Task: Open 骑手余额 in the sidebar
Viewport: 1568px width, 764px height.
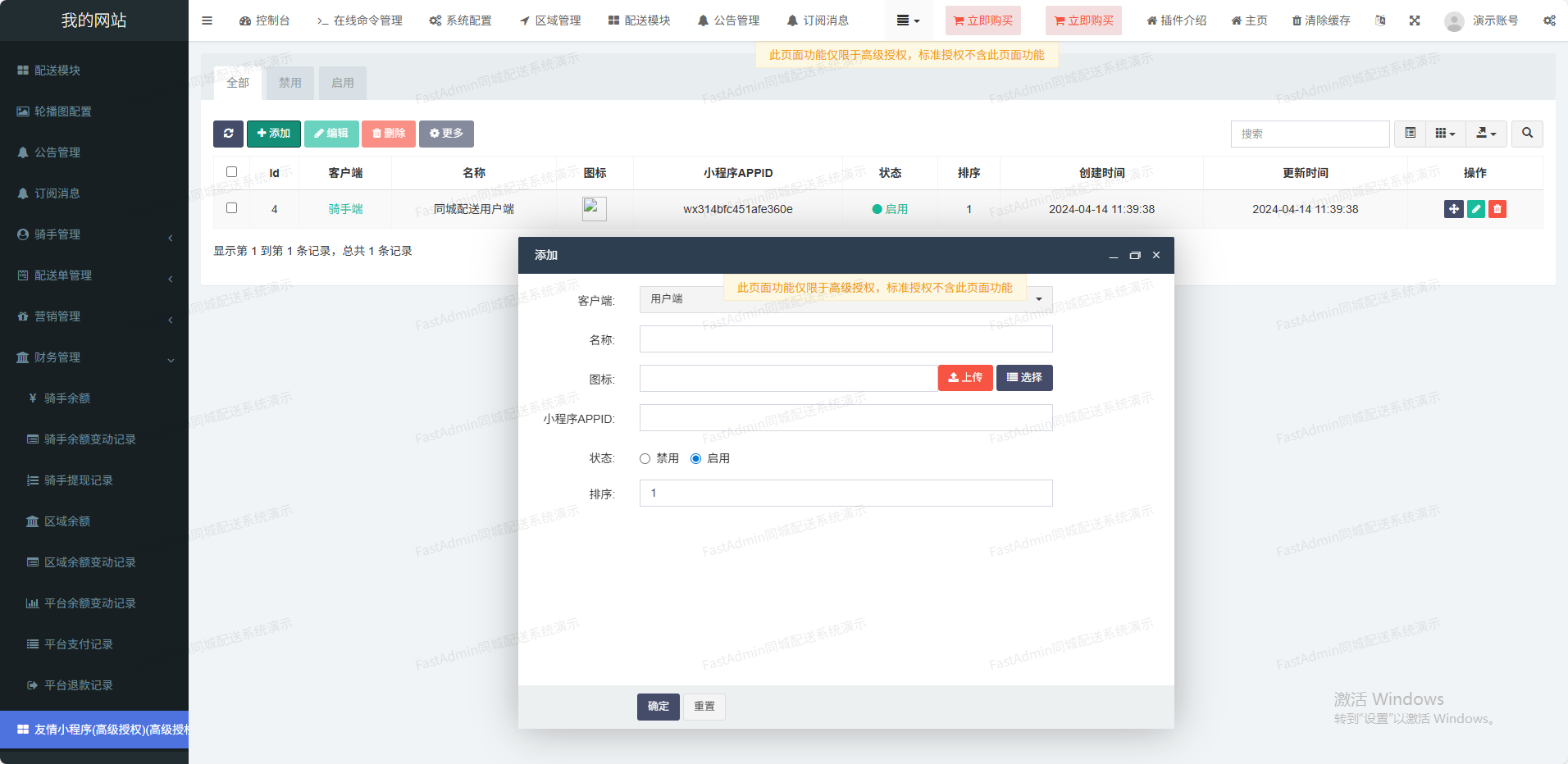Action: pyautogui.click(x=67, y=398)
